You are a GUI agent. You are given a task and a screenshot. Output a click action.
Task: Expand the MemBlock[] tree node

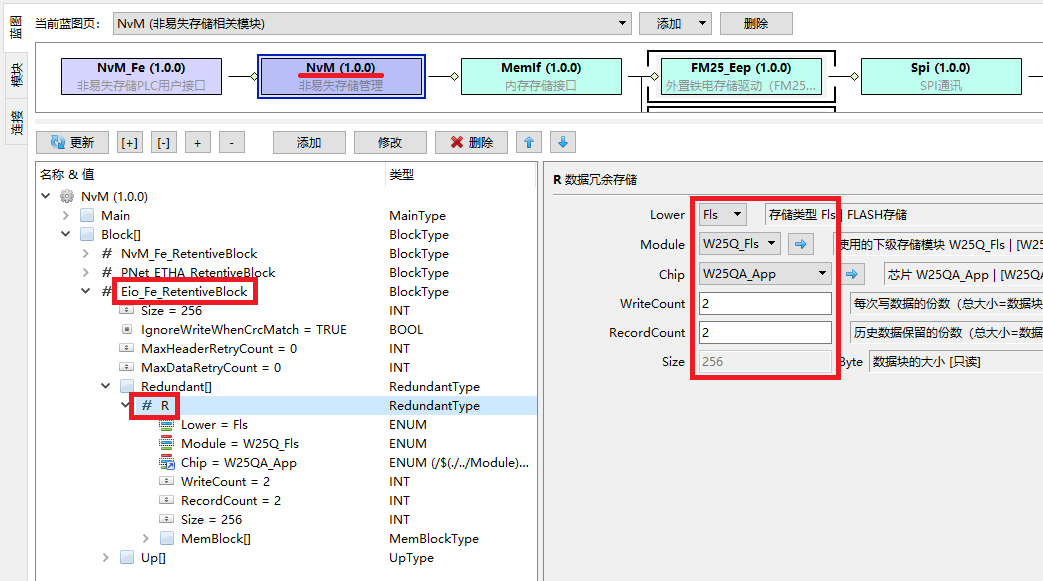(146, 539)
